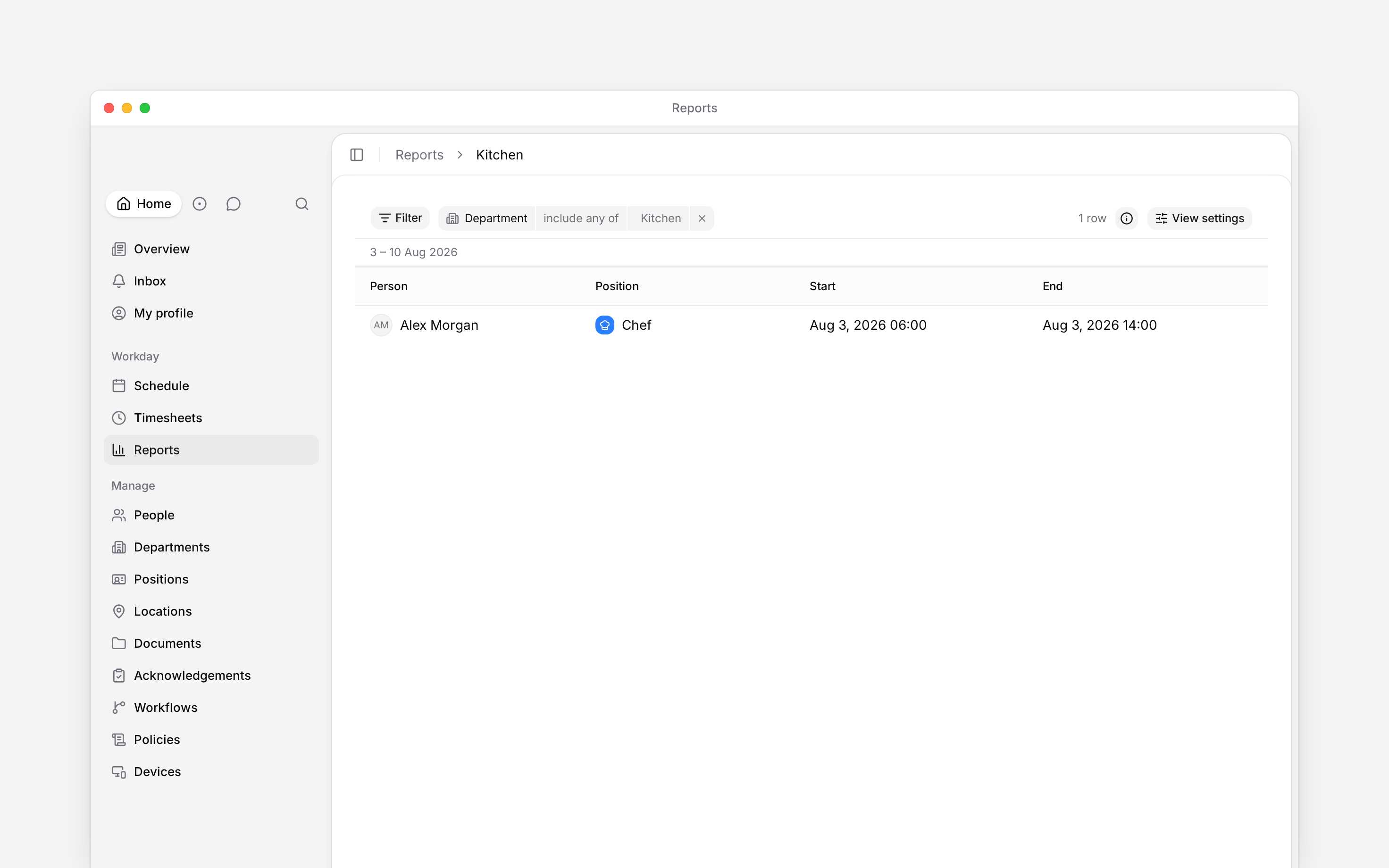The height and width of the screenshot is (868, 1389).
Task: Click the Filter button
Action: click(400, 218)
